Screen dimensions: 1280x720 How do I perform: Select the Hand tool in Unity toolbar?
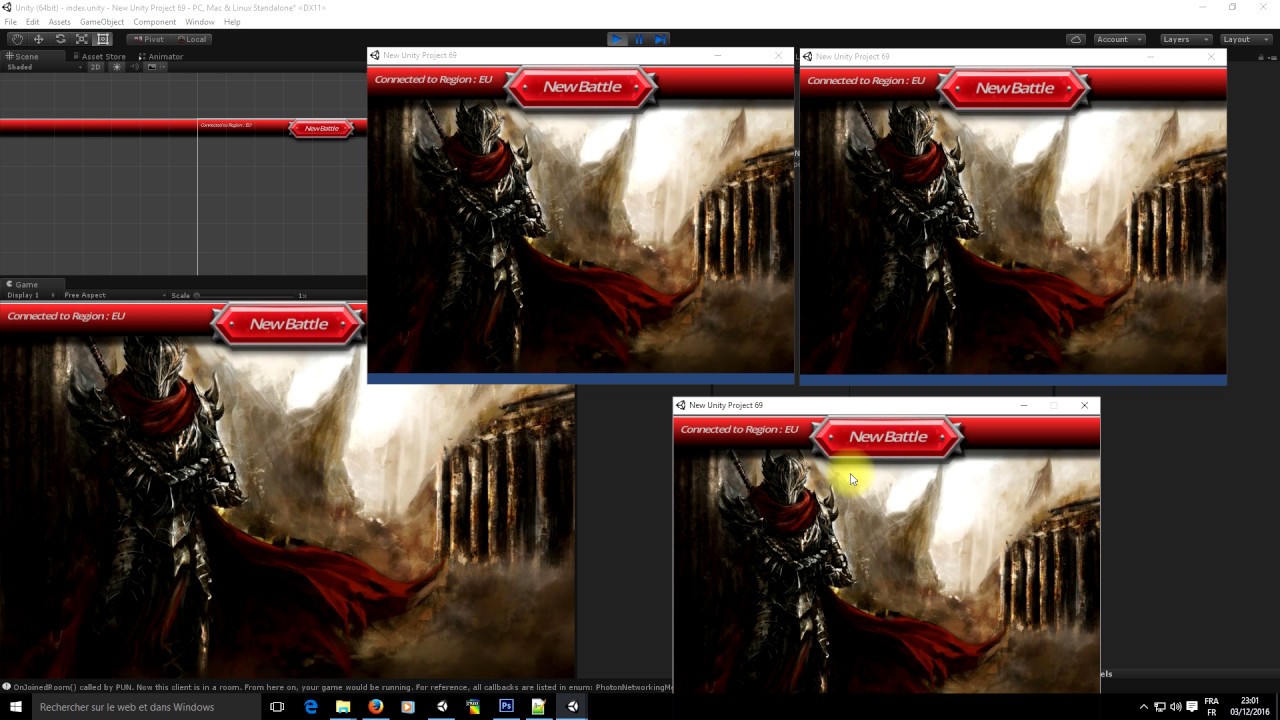17,39
